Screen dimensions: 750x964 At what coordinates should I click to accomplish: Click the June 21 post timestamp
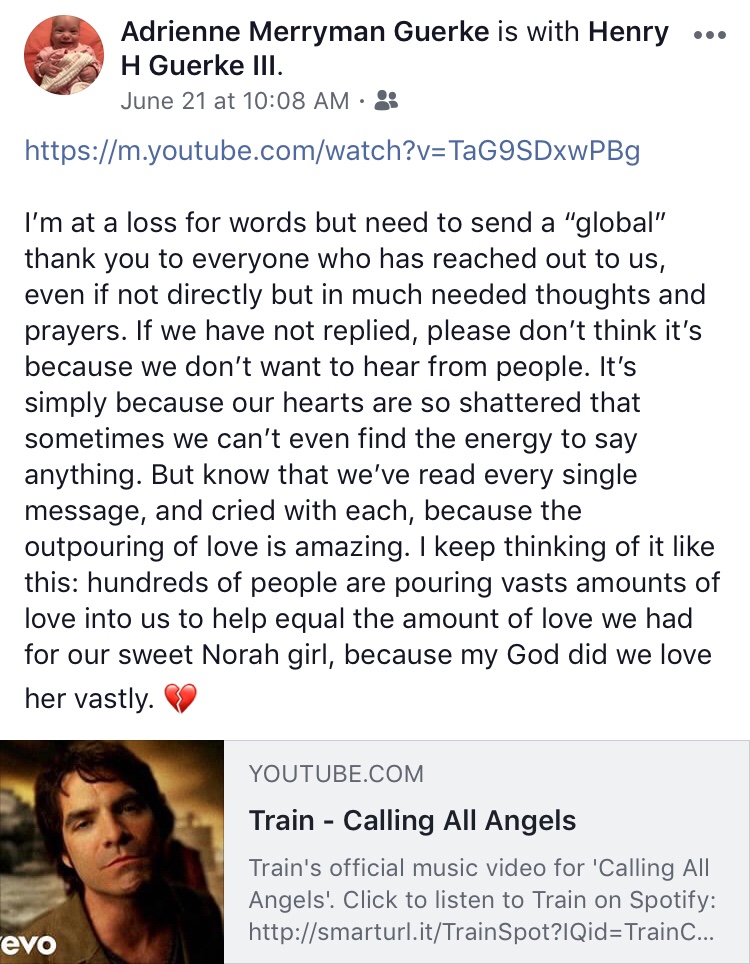click(234, 101)
